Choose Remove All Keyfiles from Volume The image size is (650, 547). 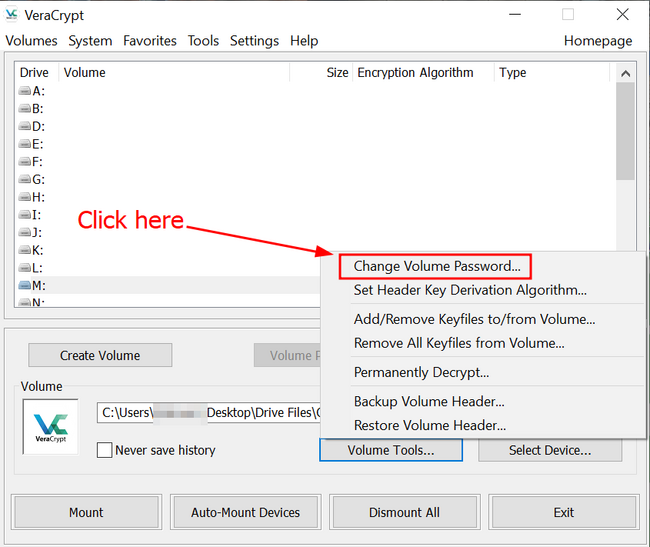(459, 343)
